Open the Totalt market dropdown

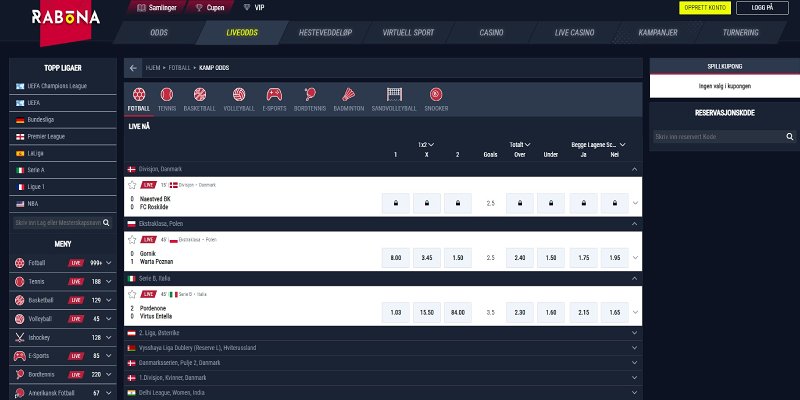[520, 145]
